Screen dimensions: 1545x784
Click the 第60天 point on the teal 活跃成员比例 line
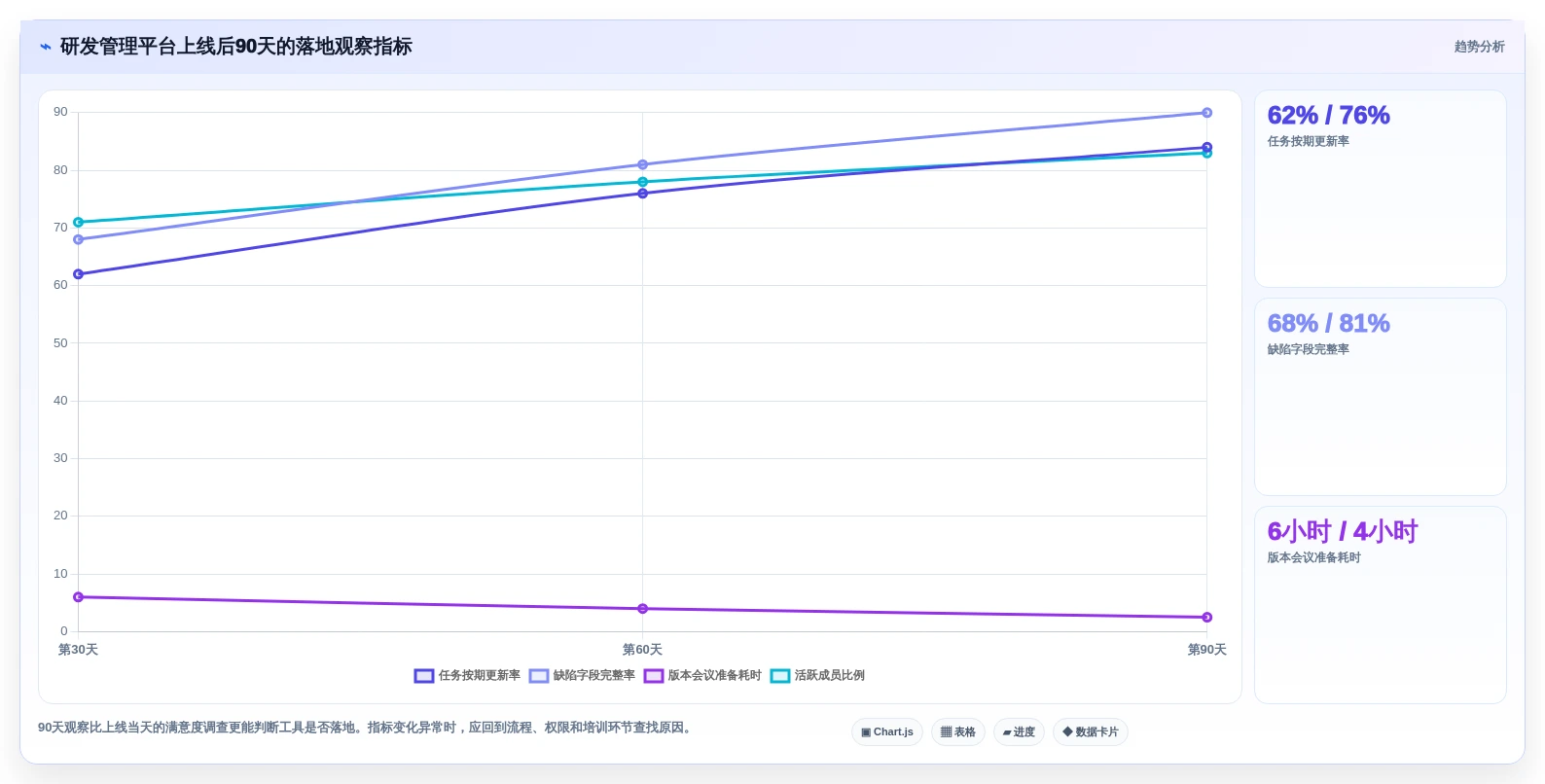point(642,182)
